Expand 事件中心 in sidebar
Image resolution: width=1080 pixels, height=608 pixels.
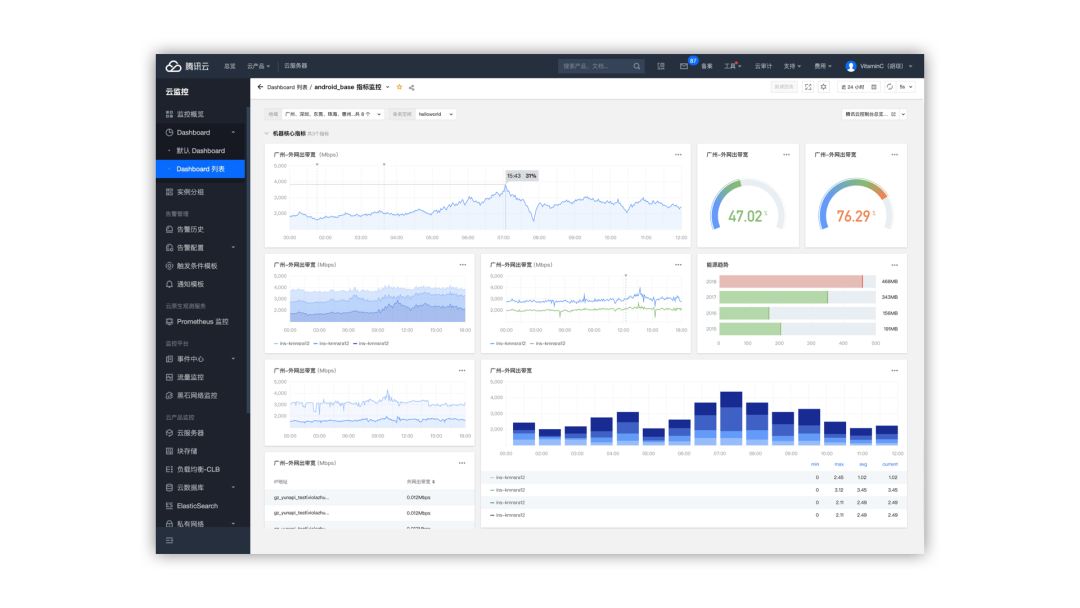click(233, 359)
